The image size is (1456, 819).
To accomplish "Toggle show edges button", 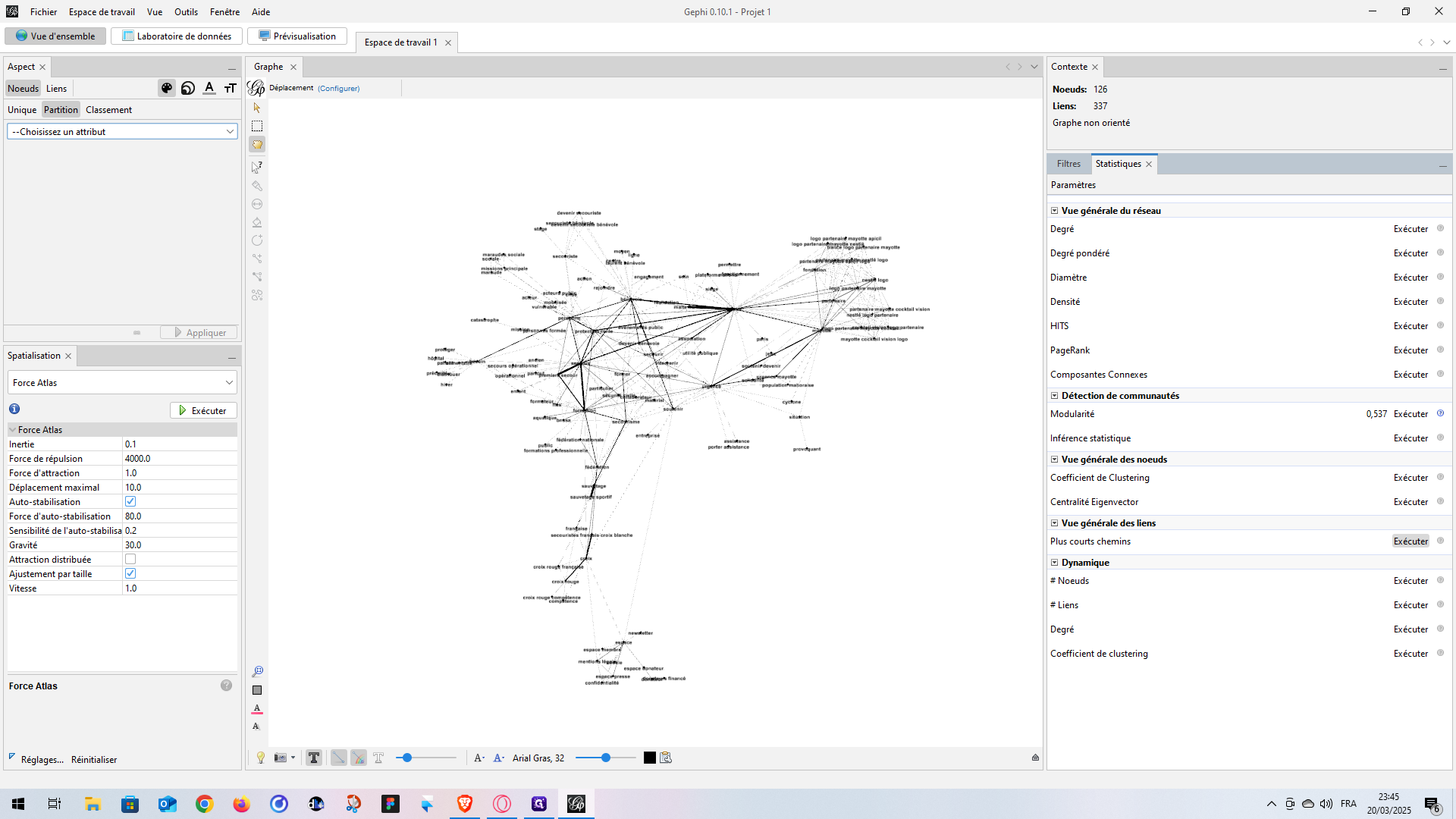I will [338, 758].
